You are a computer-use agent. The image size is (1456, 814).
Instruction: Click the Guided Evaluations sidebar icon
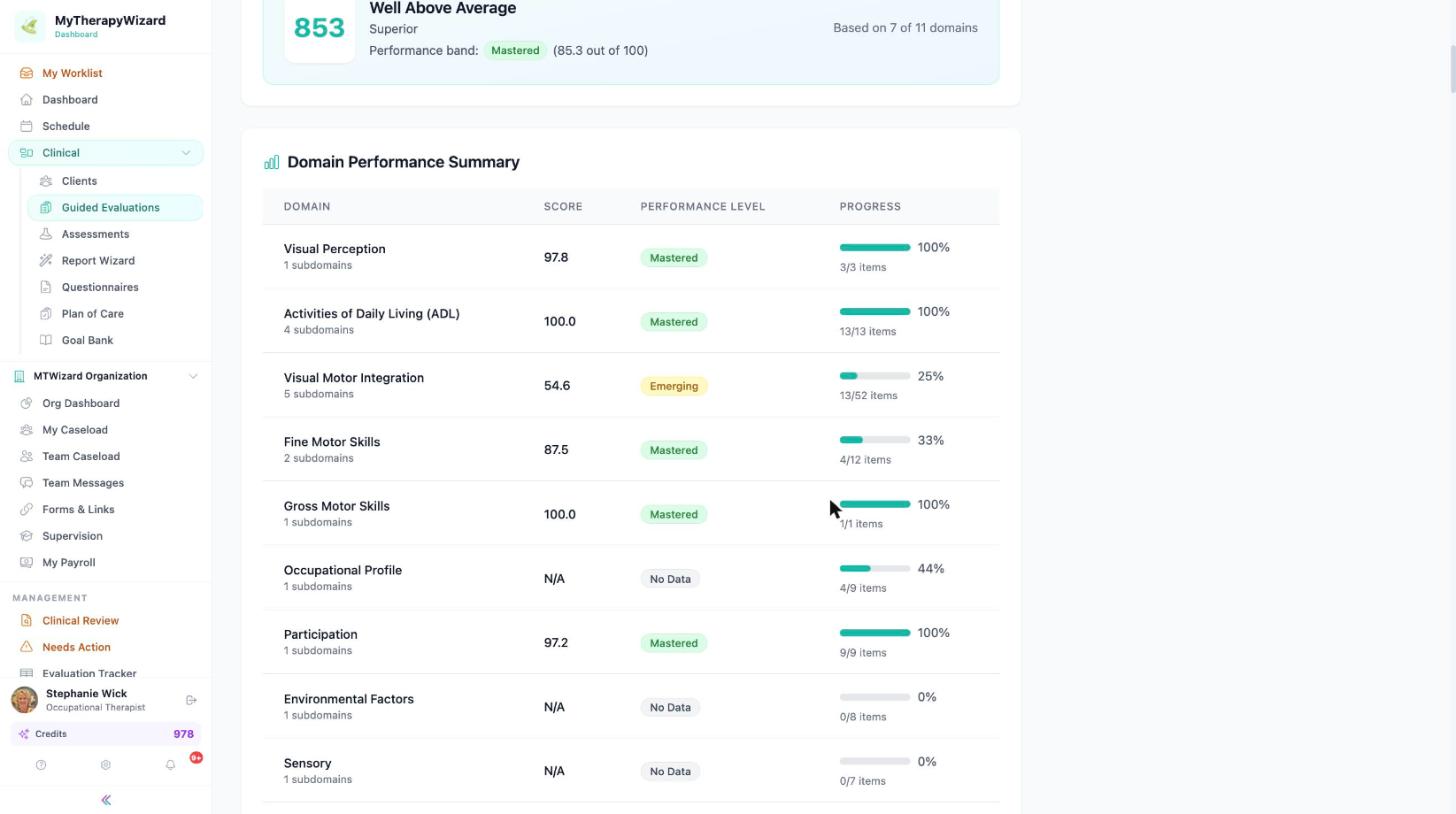(46, 208)
